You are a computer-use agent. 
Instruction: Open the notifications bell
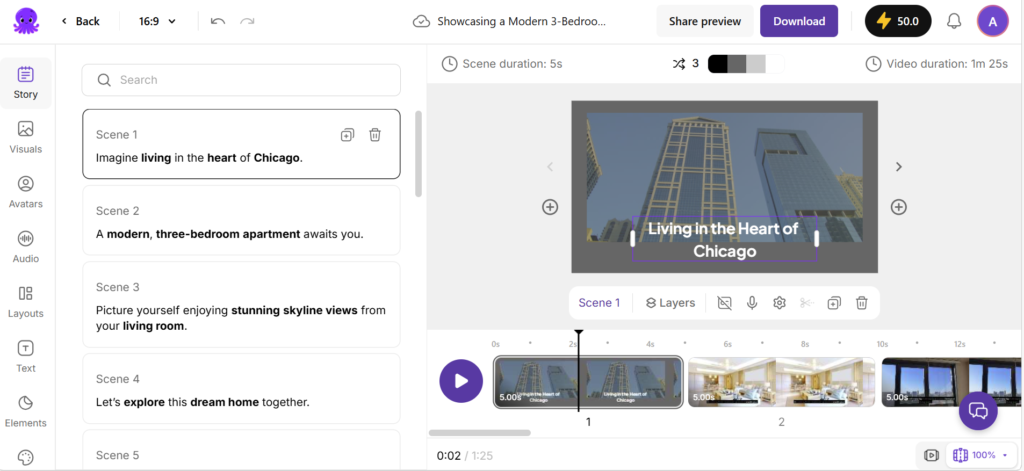pyautogui.click(x=954, y=21)
